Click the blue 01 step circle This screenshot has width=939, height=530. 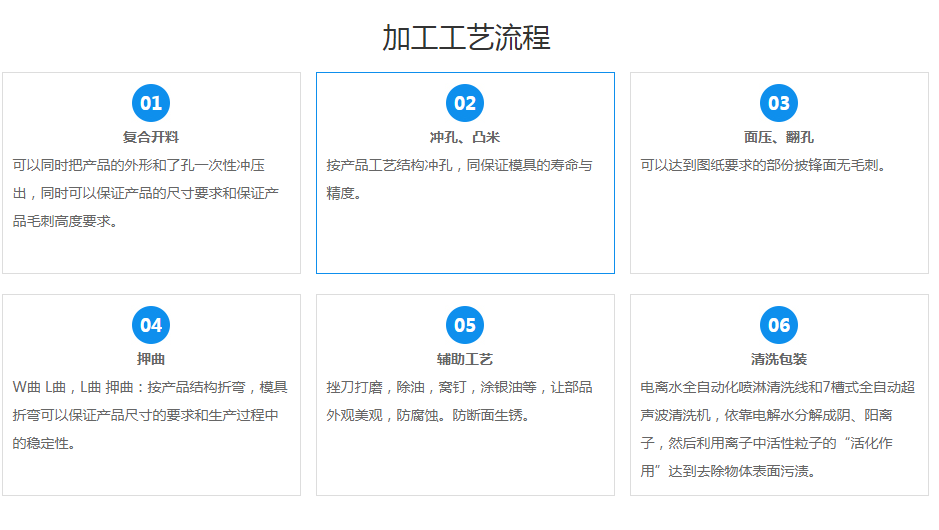click(151, 103)
